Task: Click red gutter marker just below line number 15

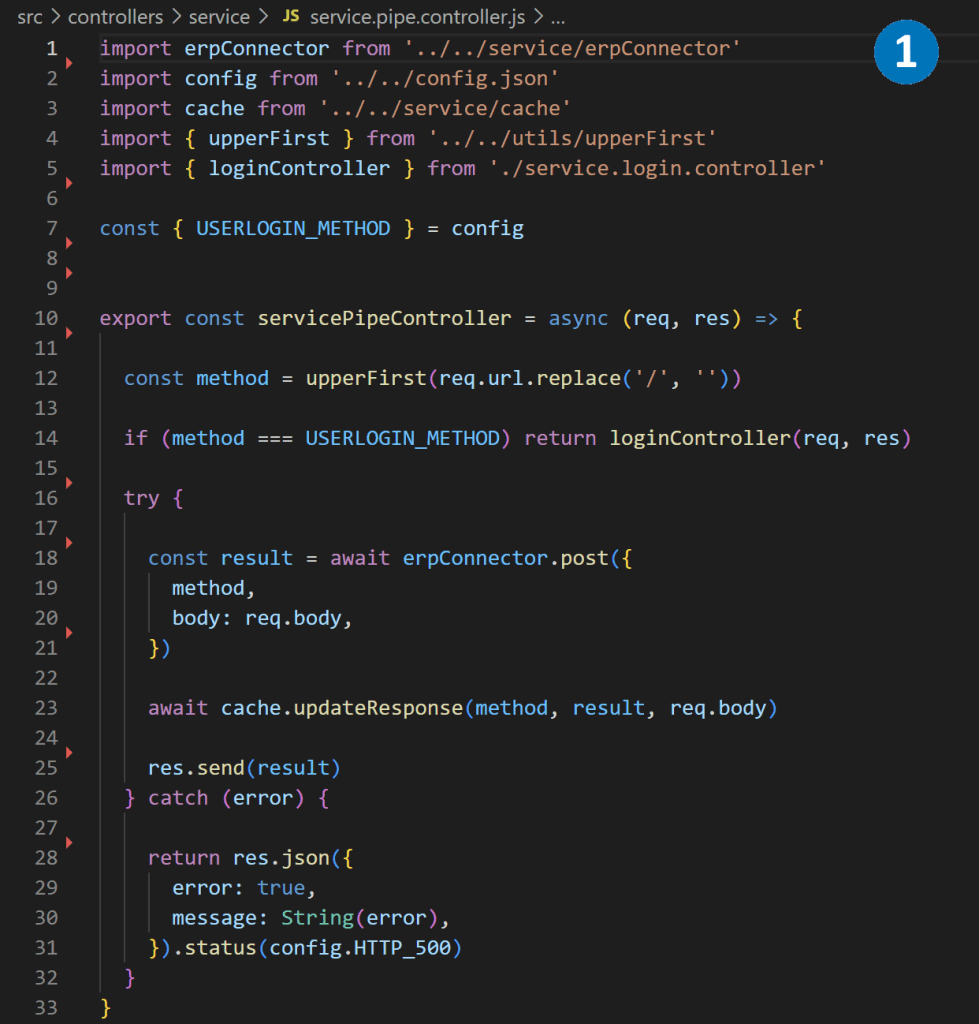Action: click(69, 482)
